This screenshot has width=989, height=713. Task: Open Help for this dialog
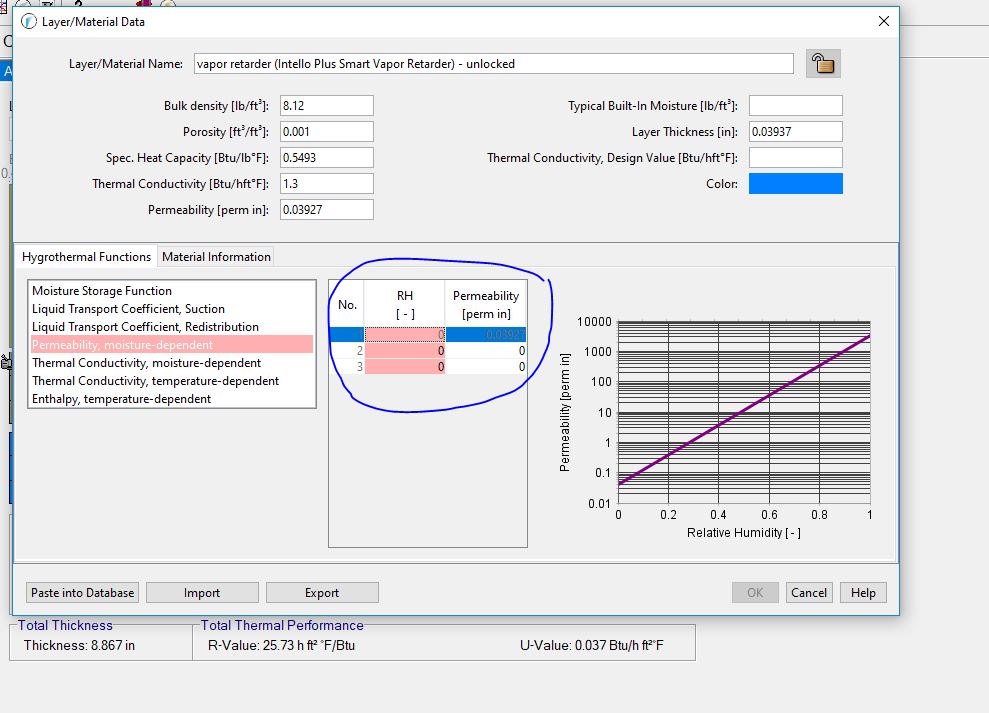click(863, 593)
